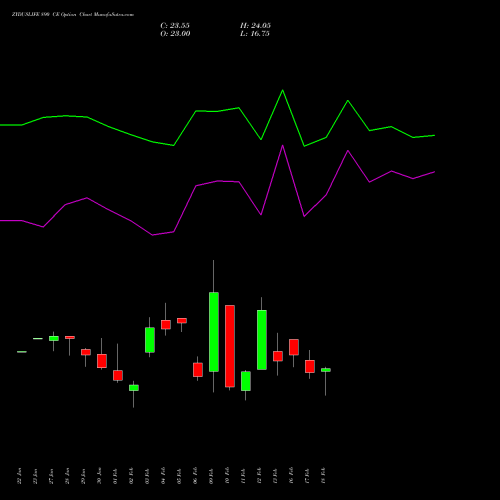Click the 09 Feb date label

click(x=211, y=476)
